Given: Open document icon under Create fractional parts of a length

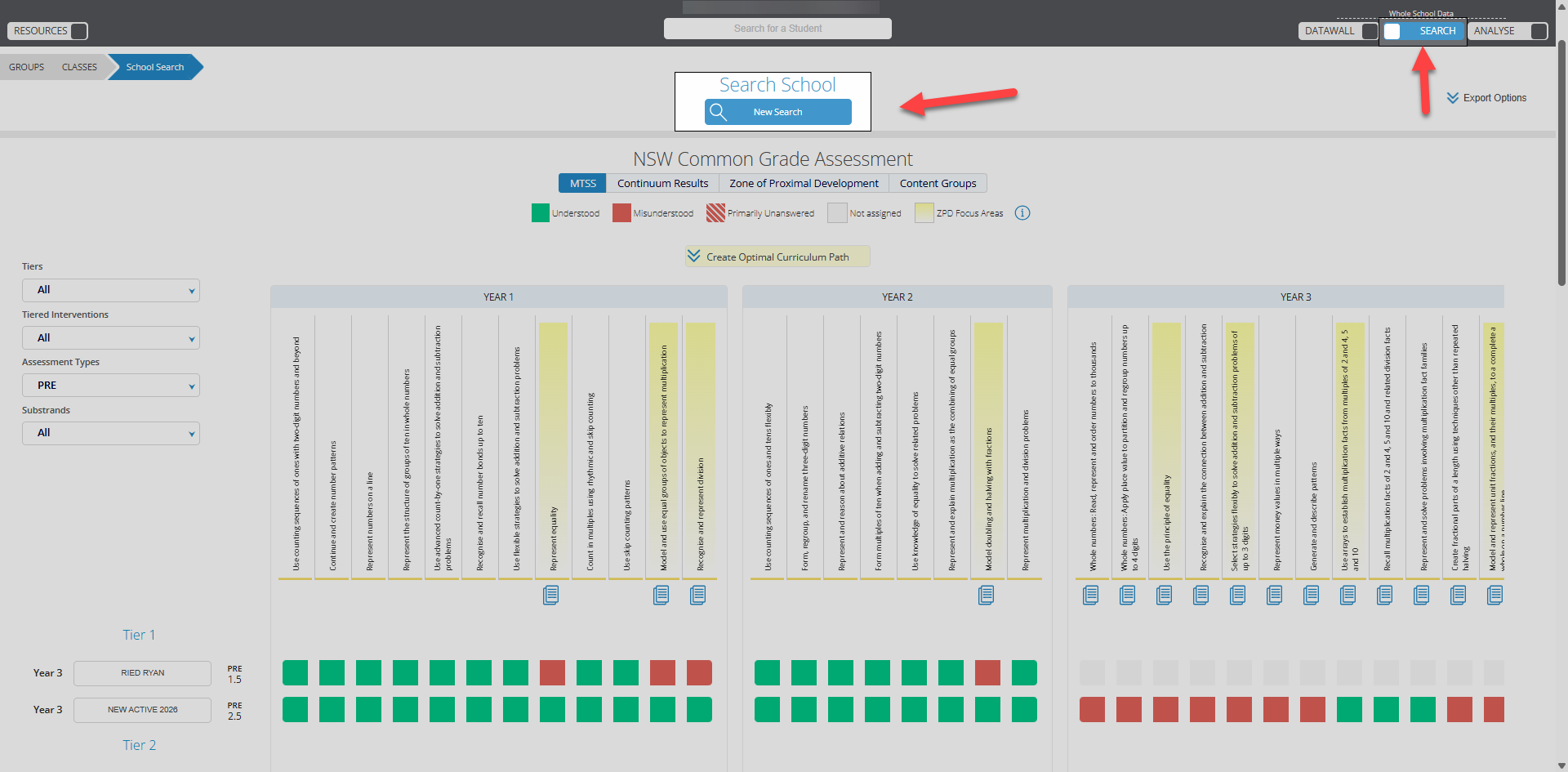Looking at the screenshot, I should [1459, 596].
